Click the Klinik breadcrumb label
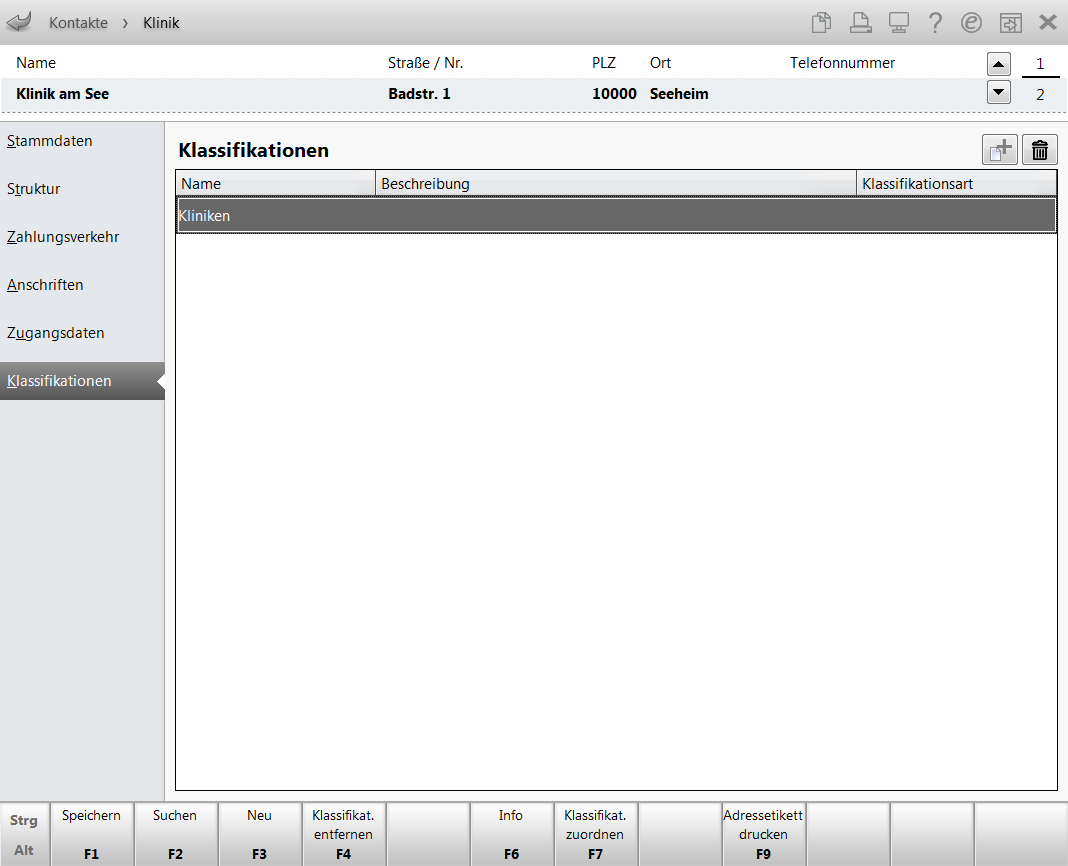The width and height of the screenshot is (1068, 866). (x=161, y=23)
